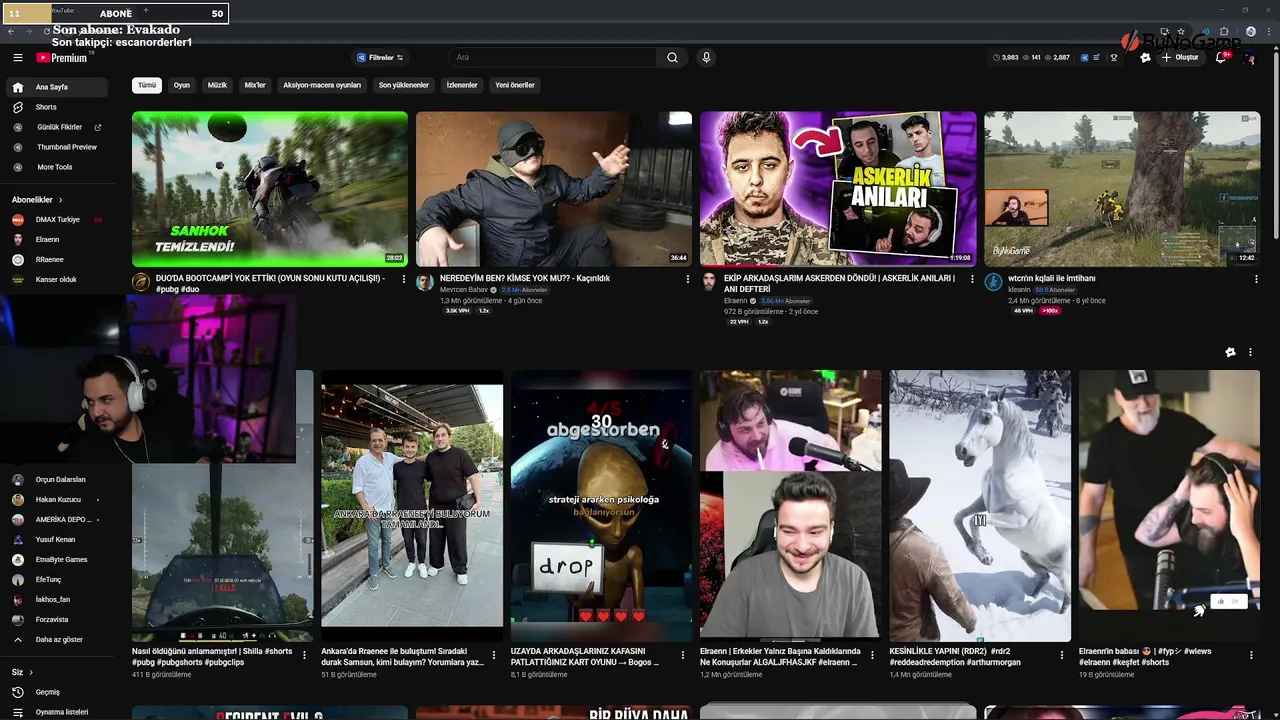This screenshot has height=720, width=1280.
Task: Select the Son yüklenenler chip
Action: click(404, 85)
